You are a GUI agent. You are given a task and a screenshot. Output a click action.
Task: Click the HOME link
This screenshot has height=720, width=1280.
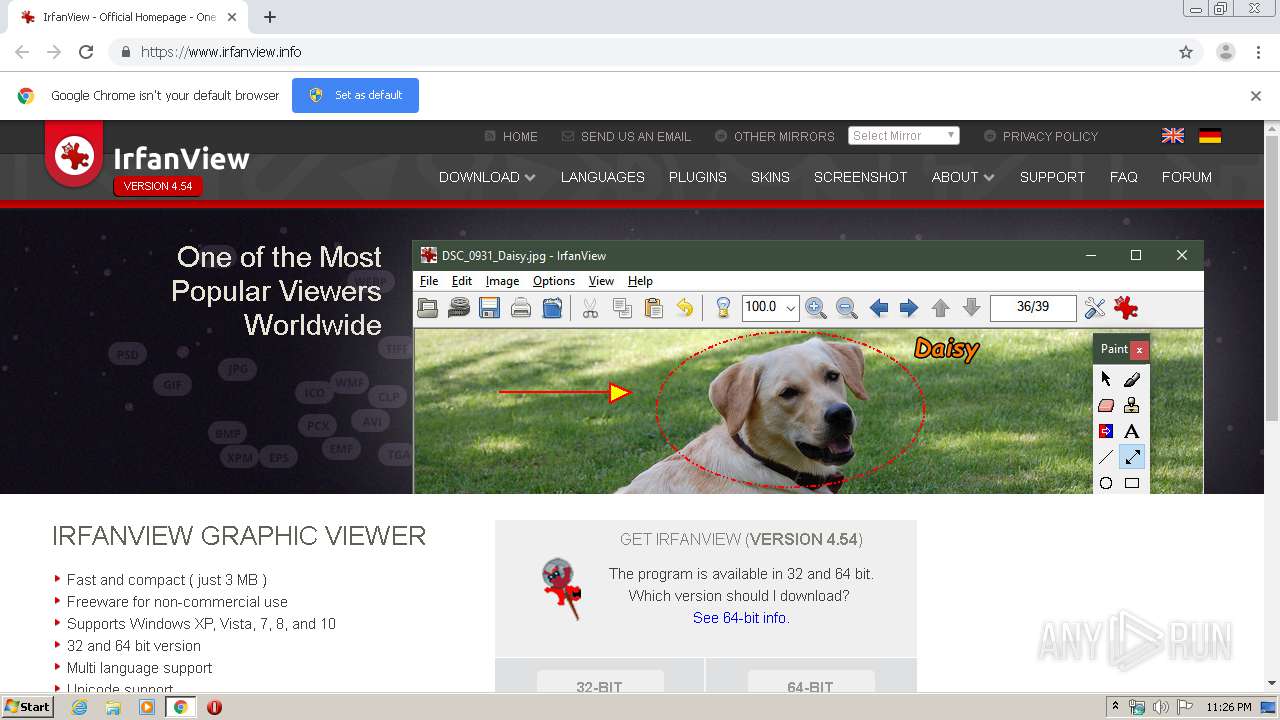point(511,136)
